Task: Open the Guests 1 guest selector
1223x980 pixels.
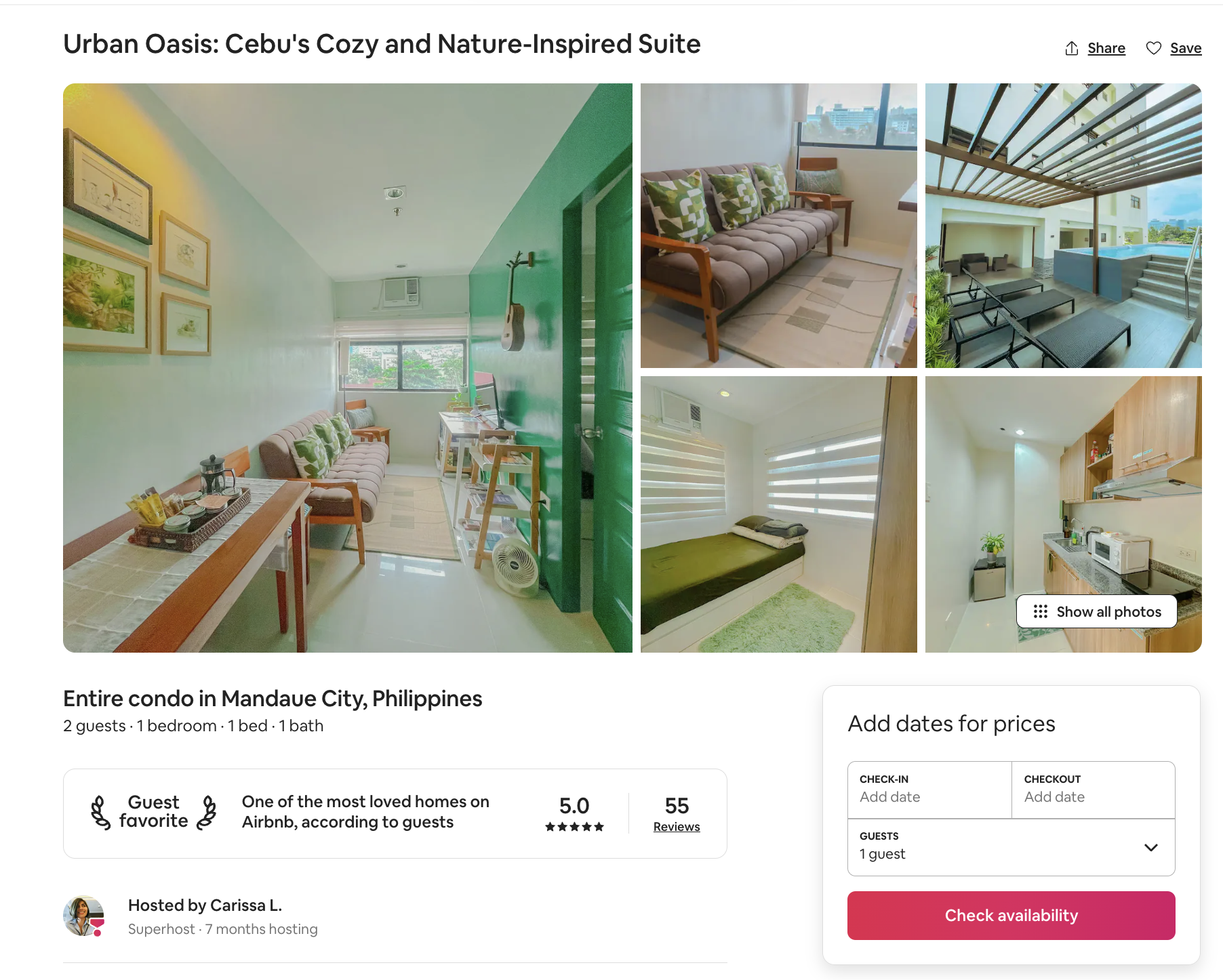Action: click(x=1011, y=847)
